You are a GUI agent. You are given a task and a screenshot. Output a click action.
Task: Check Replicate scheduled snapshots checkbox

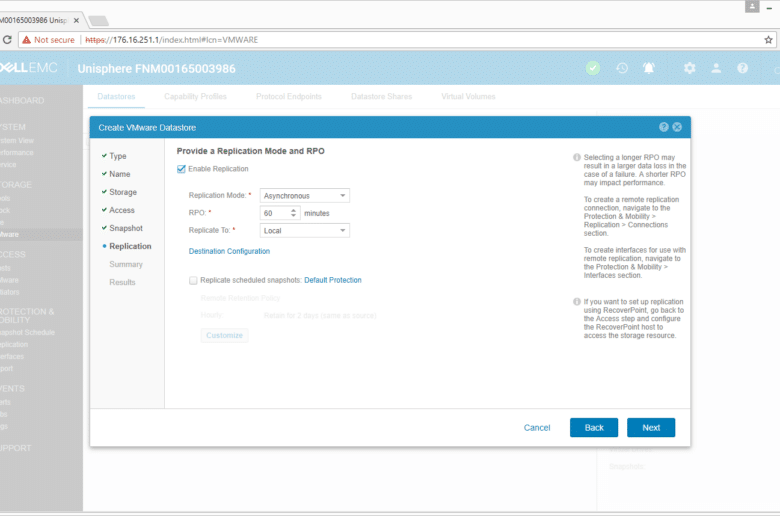(193, 280)
